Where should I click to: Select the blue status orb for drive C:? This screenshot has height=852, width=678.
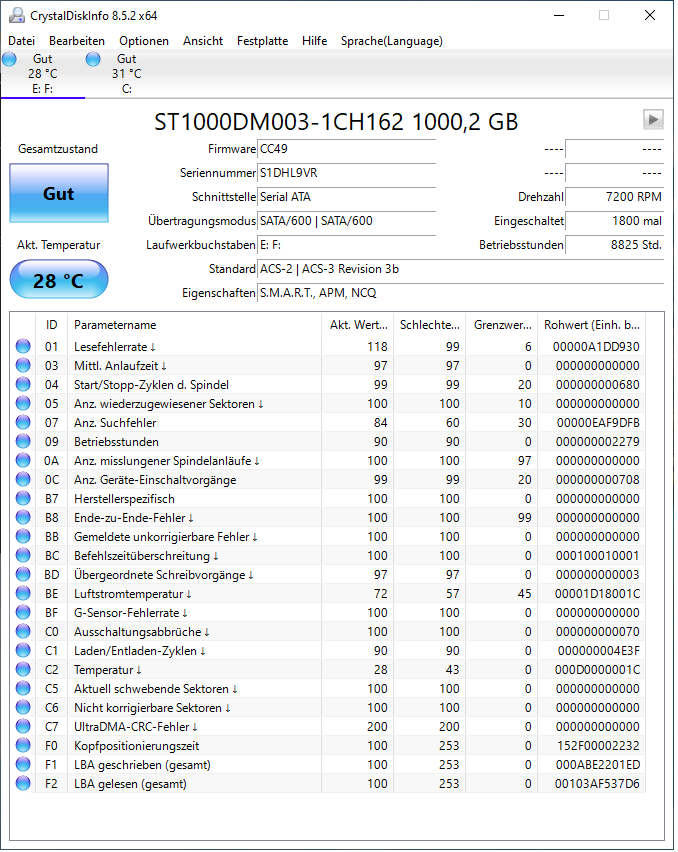click(x=94, y=59)
